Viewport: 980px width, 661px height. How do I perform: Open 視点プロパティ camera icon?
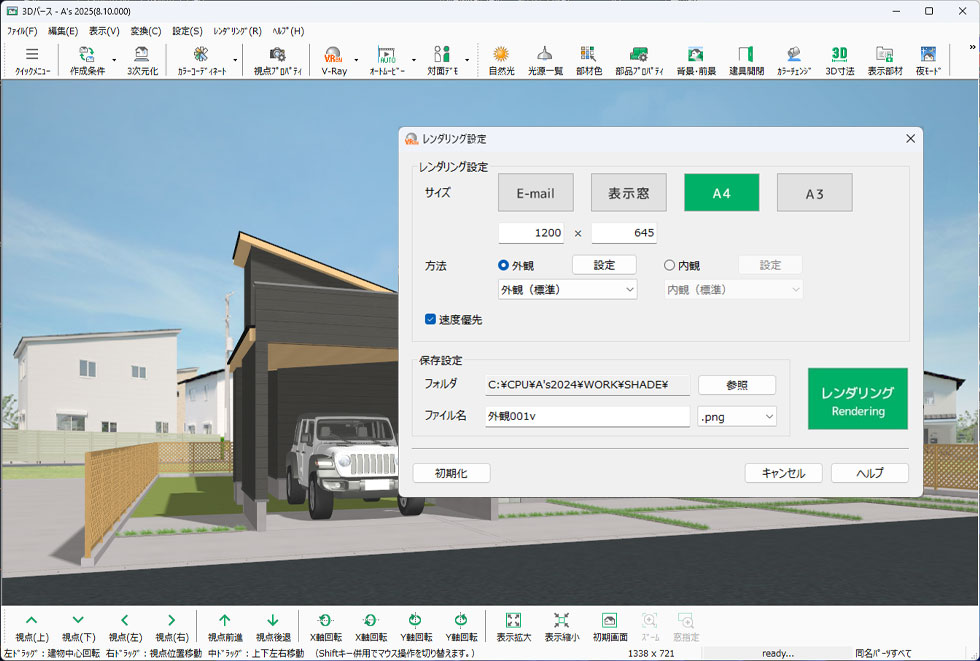(278, 60)
